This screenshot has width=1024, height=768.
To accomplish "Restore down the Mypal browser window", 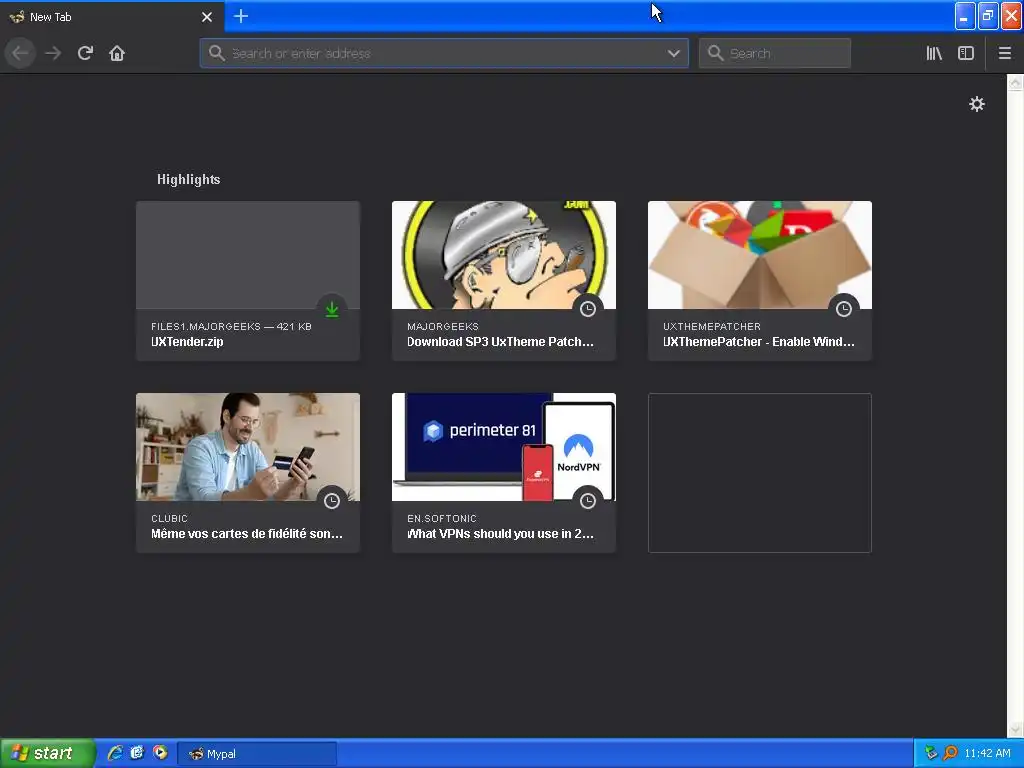I will pyautogui.click(x=987, y=16).
